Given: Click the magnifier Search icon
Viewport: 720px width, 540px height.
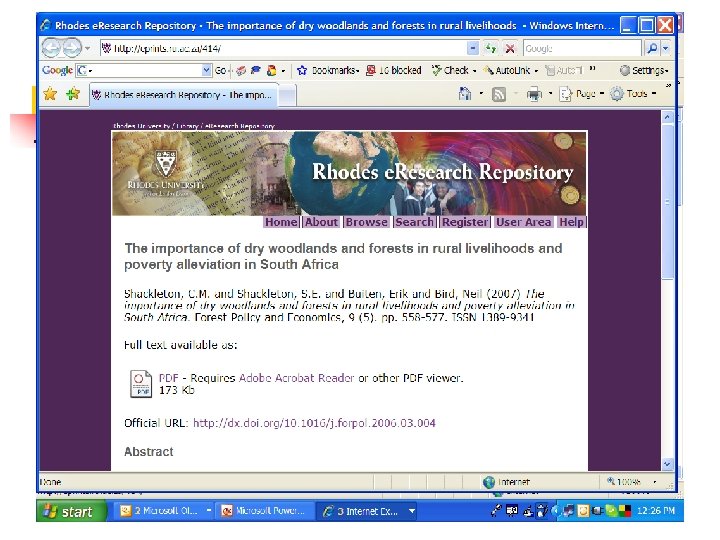Looking at the screenshot, I should coord(652,48).
